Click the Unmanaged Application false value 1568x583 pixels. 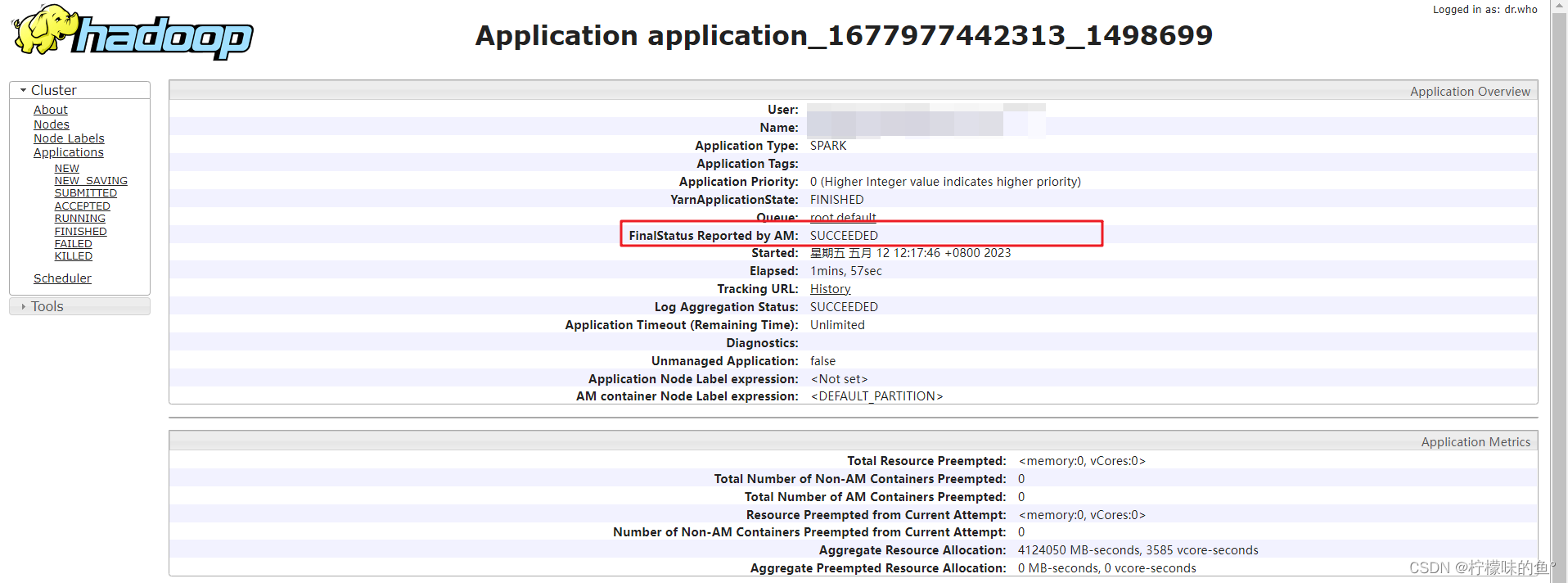tap(822, 361)
